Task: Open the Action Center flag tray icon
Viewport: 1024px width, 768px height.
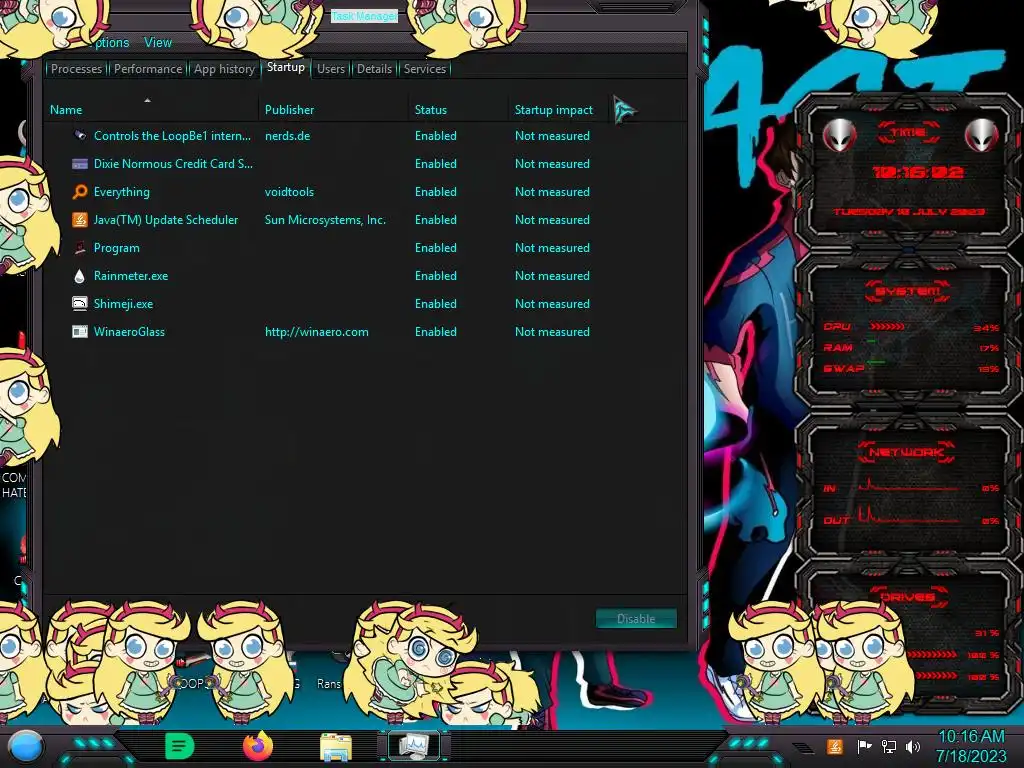Action: pos(864,746)
